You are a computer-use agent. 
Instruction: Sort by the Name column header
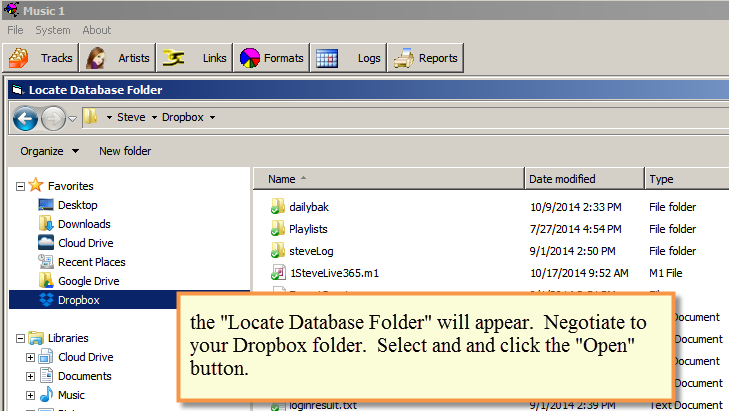(389, 179)
